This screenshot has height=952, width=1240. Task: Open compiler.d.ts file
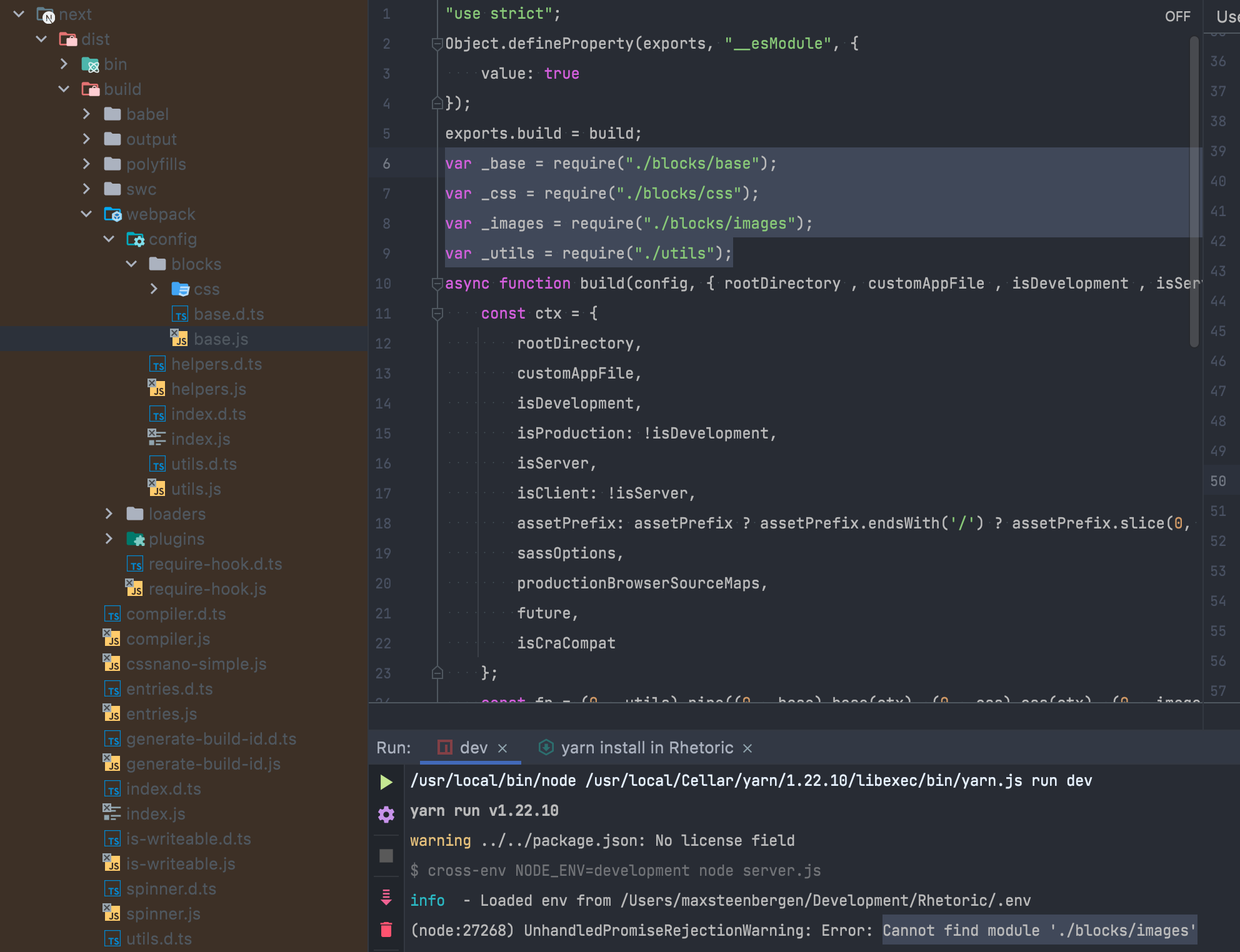(176, 614)
